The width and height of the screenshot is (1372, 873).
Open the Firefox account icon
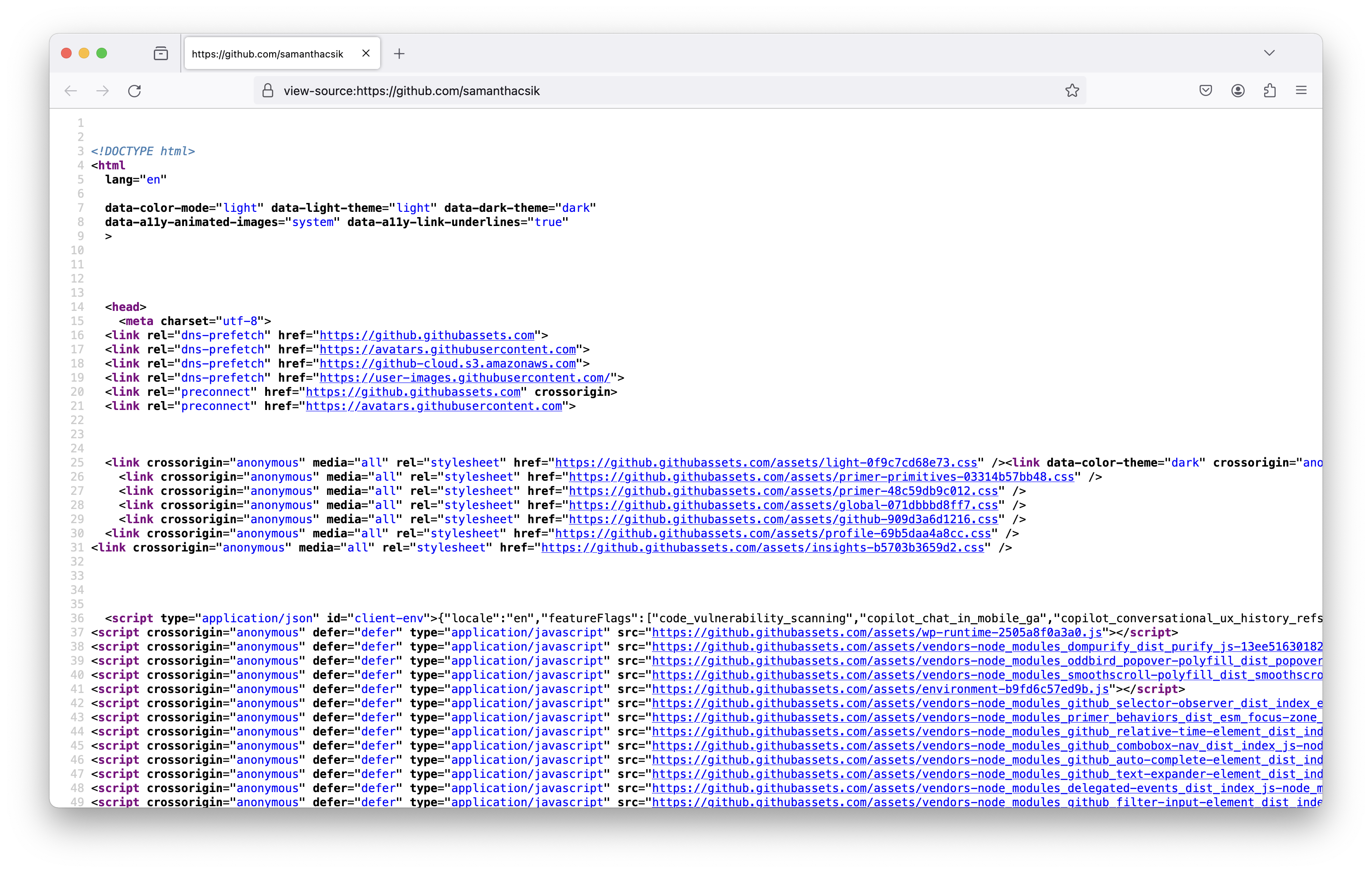click(1238, 91)
